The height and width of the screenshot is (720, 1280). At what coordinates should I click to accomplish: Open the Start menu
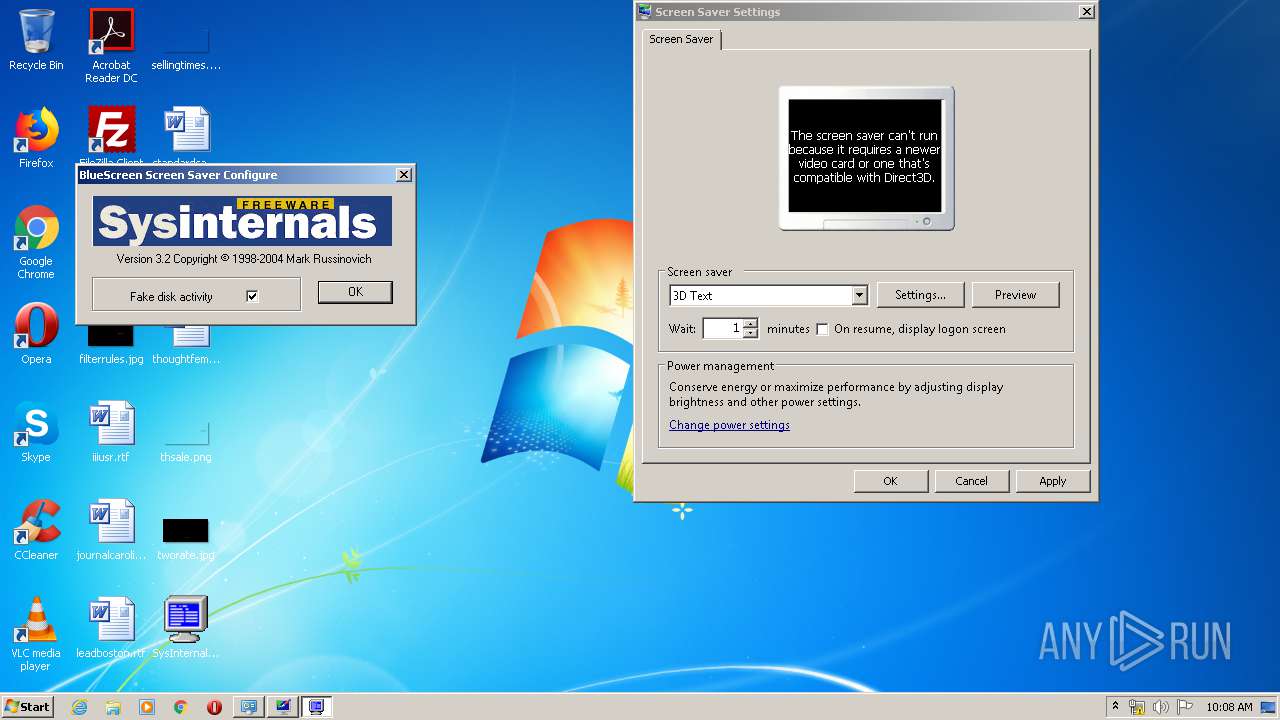click(28, 707)
